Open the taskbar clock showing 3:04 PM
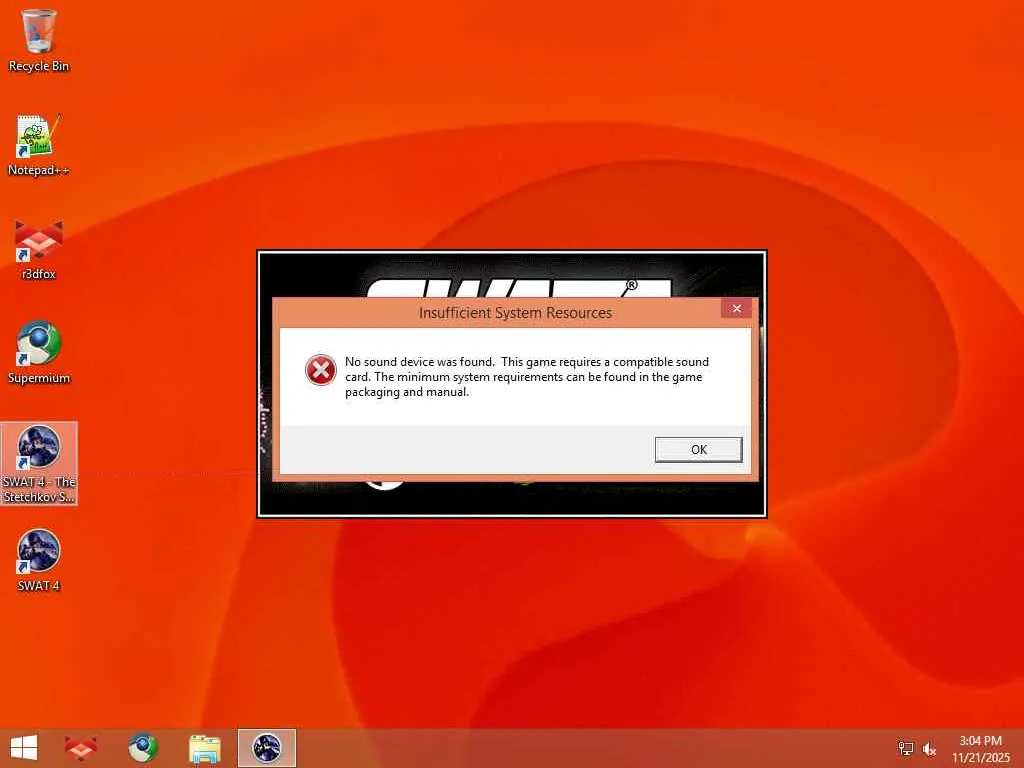 point(980,748)
